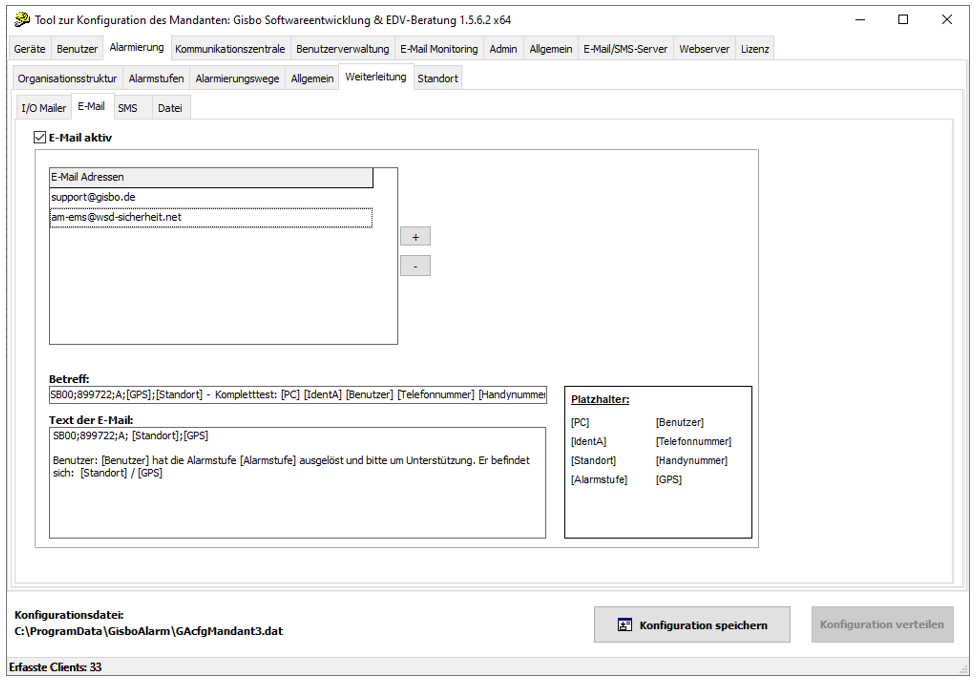Maximize the configuration tool window
This screenshot has height=681, width=977.
(903, 19)
